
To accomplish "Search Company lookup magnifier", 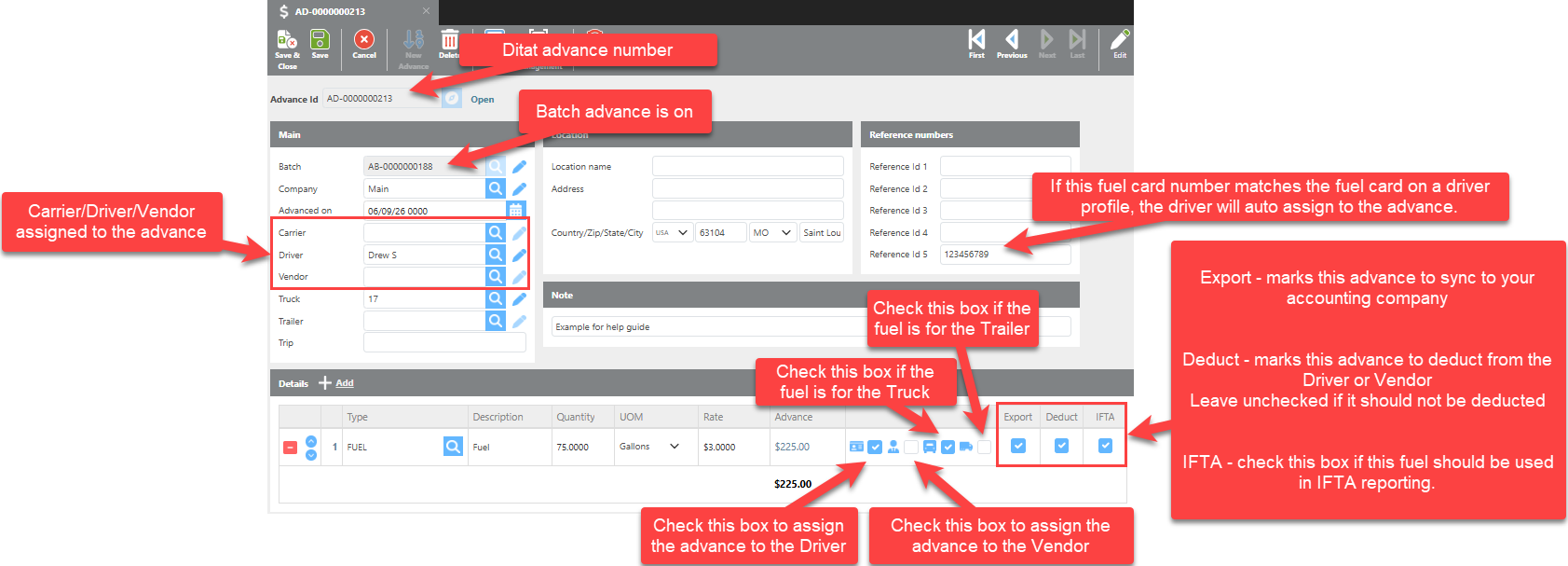I will pyautogui.click(x=496, y=188).
